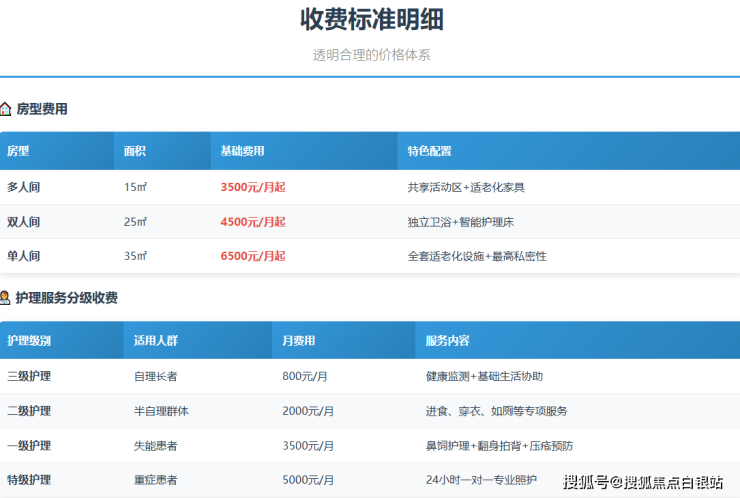Screen dimensions: 740x498
Task: Click the 搜狐号@搜狐焦点白银站 watermark
Action: pyautogui.click(x=643, y=483)
